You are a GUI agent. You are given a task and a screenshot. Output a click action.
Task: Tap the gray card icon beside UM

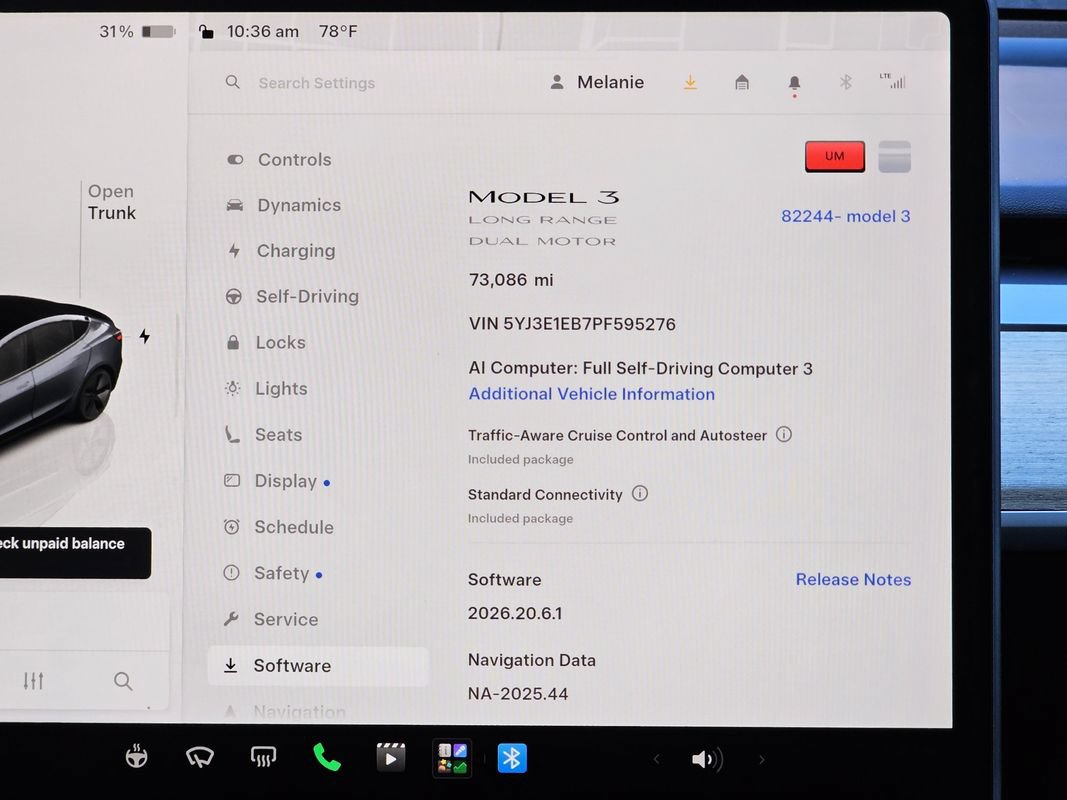pos(894,156)
